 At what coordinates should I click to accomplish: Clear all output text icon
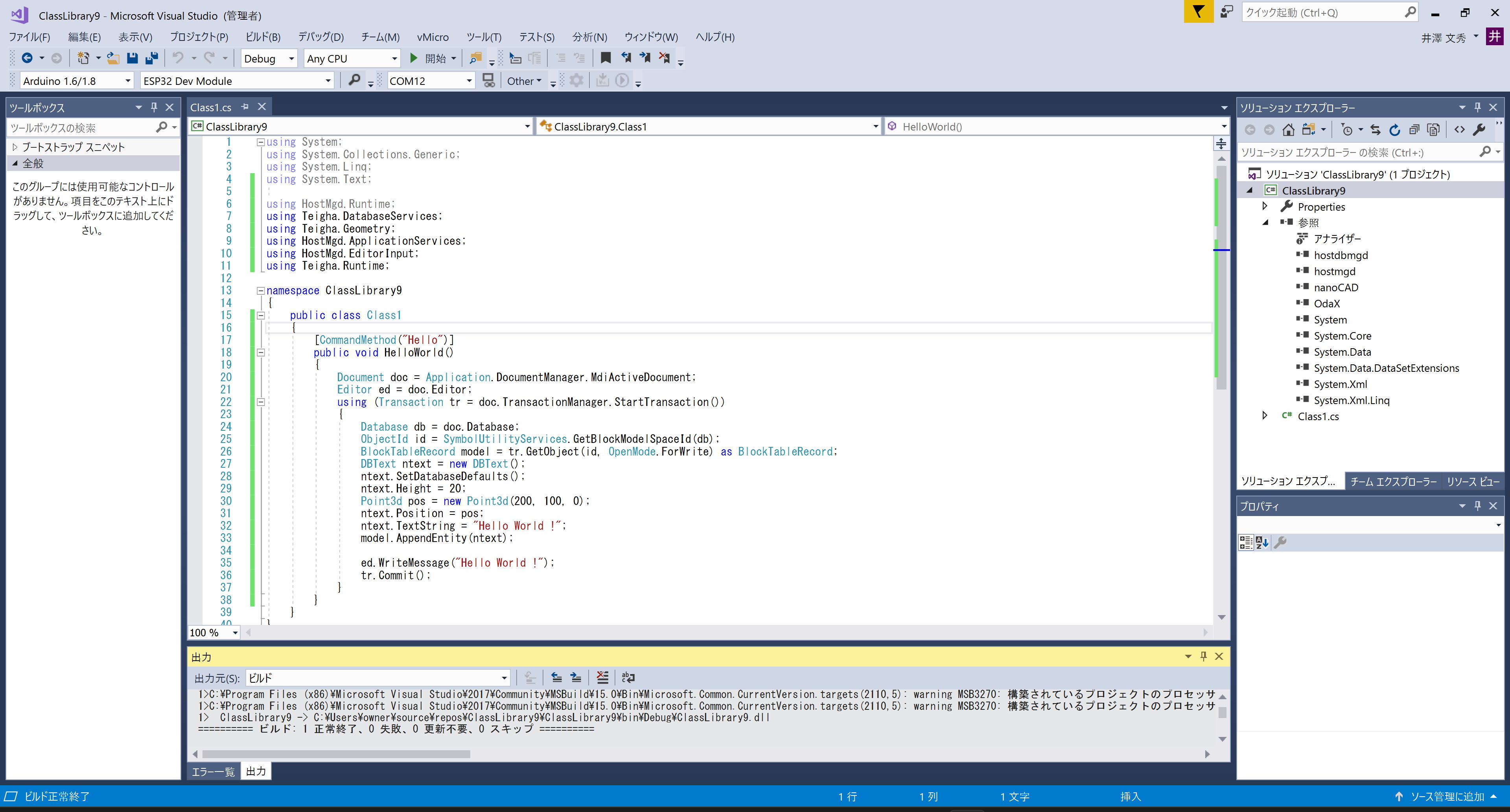602,677
